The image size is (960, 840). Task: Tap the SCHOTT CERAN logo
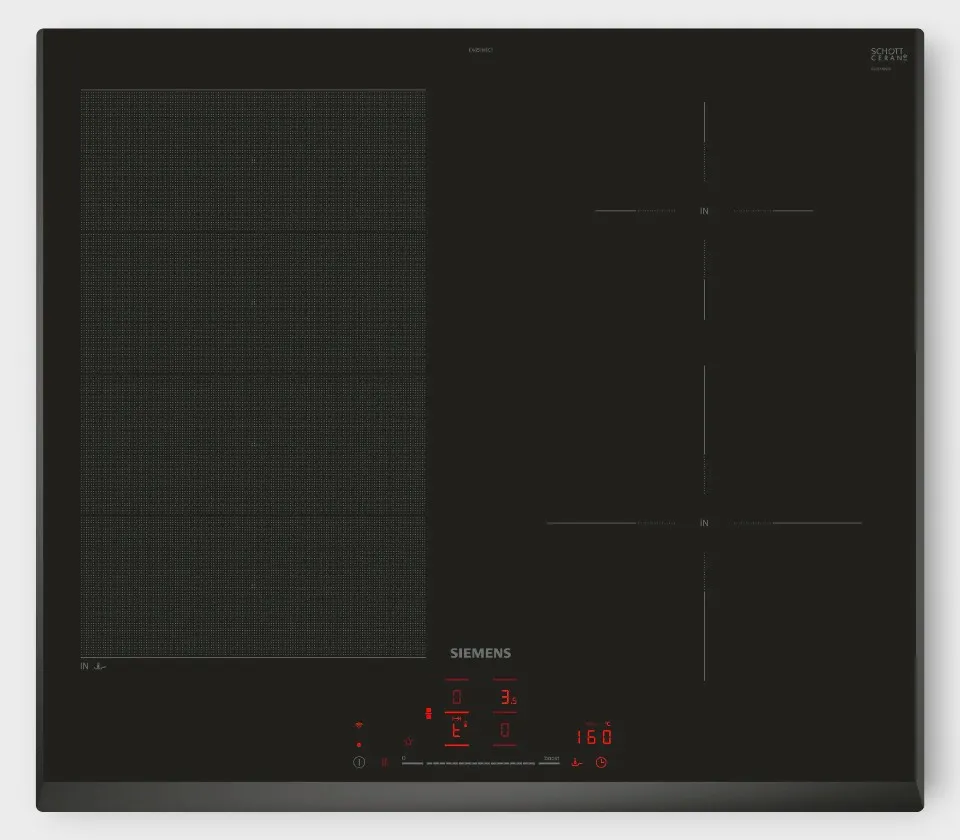coord(888,56)
